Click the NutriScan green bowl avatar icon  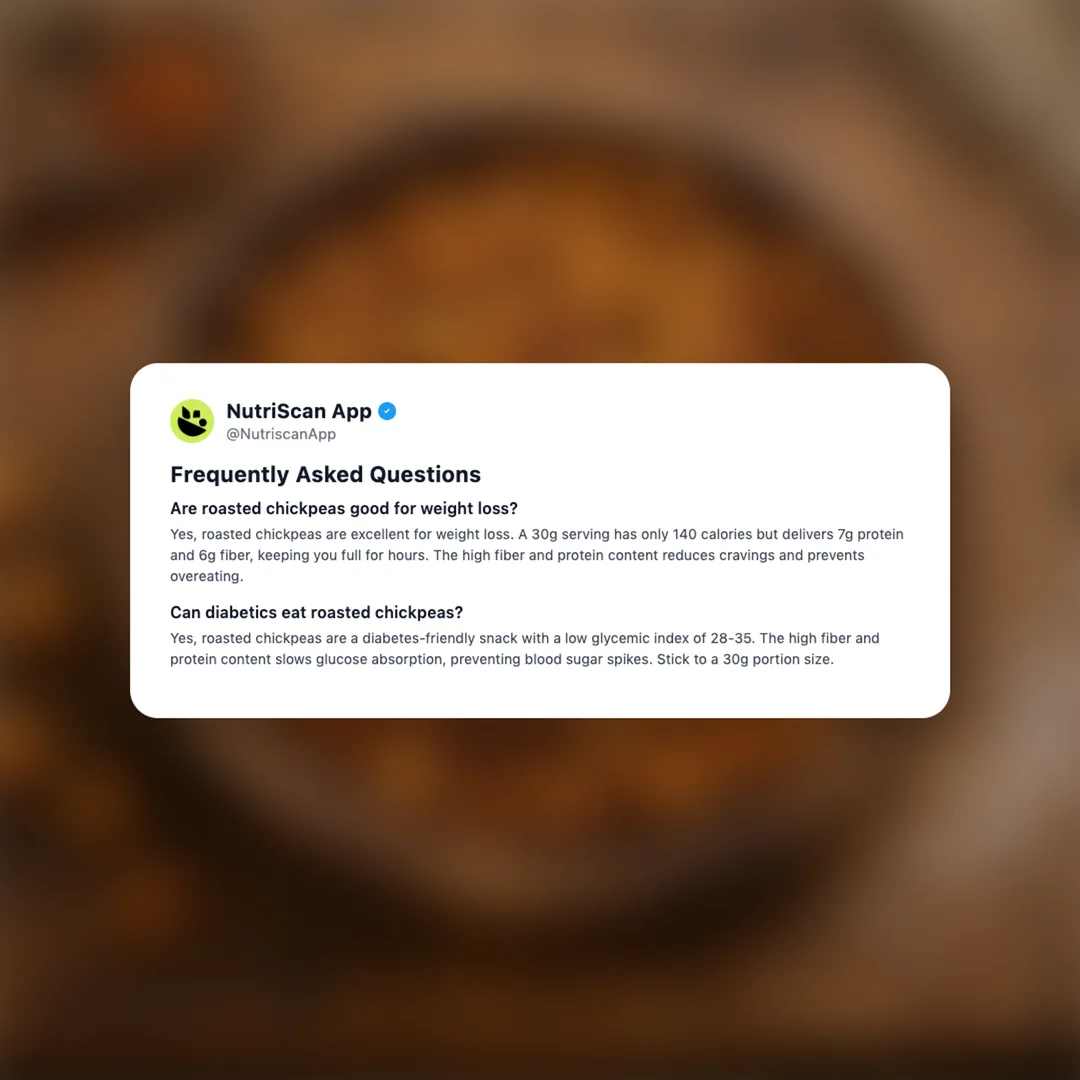(191, 420)
